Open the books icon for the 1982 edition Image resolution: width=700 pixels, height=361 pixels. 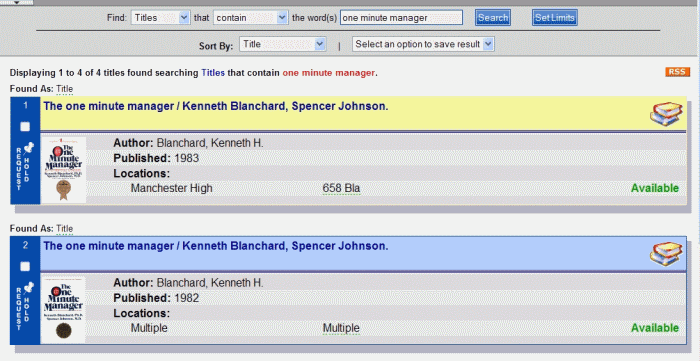point(667,254)
